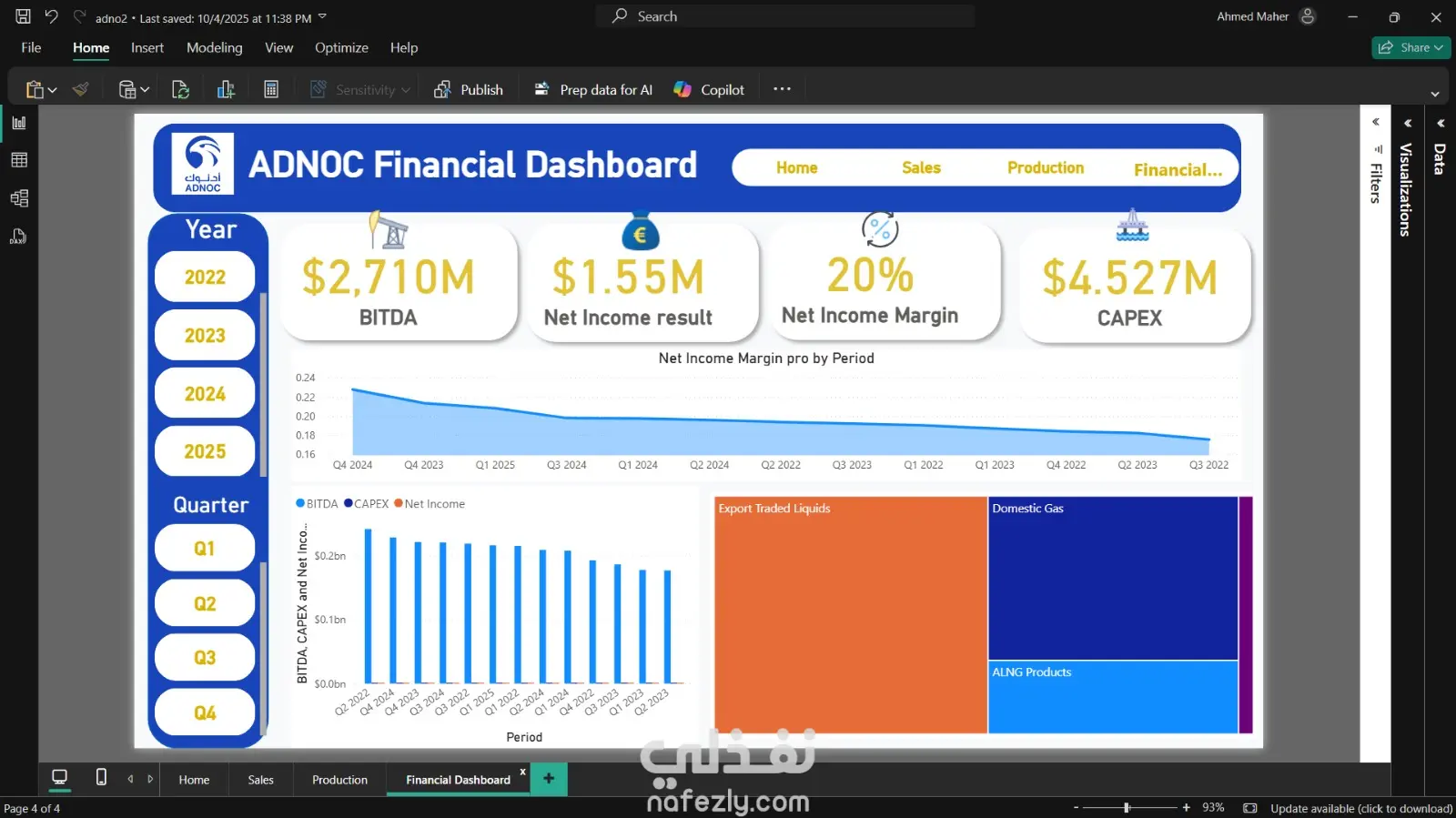
Task: Expand the Filters pane chevron
Action: click(1376, 122)
